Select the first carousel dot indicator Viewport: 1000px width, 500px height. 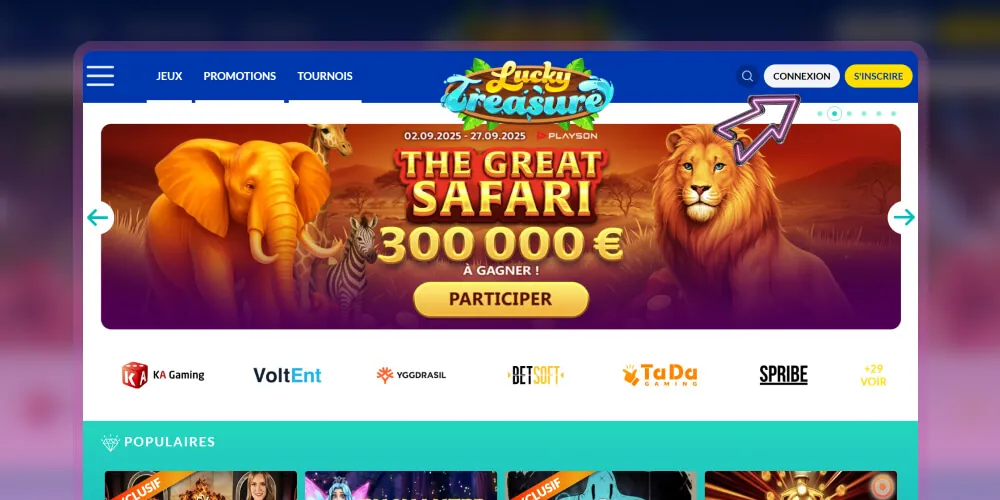click(x=820, y=114)
